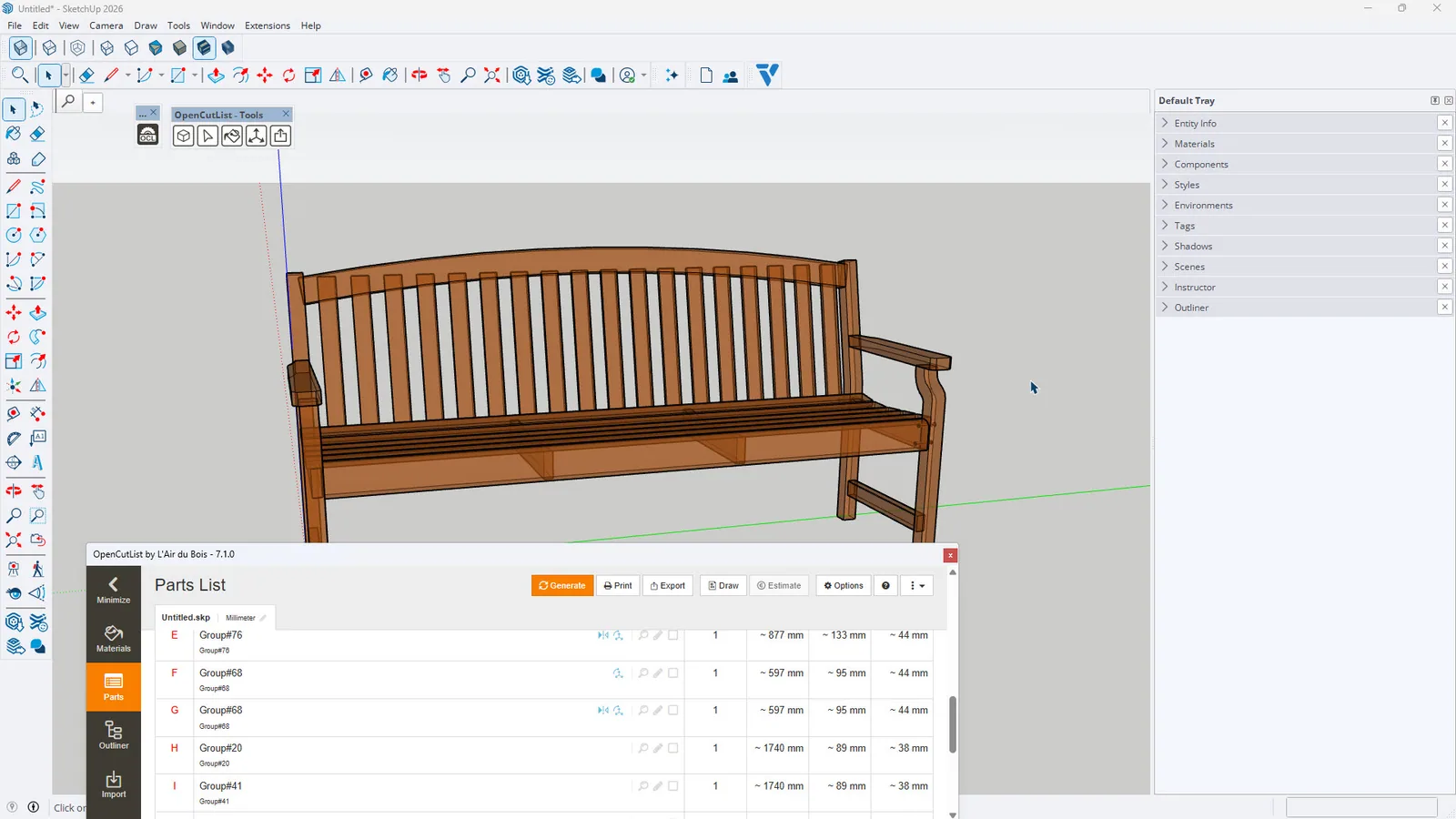Open the Extensions menu

point(268,25)
